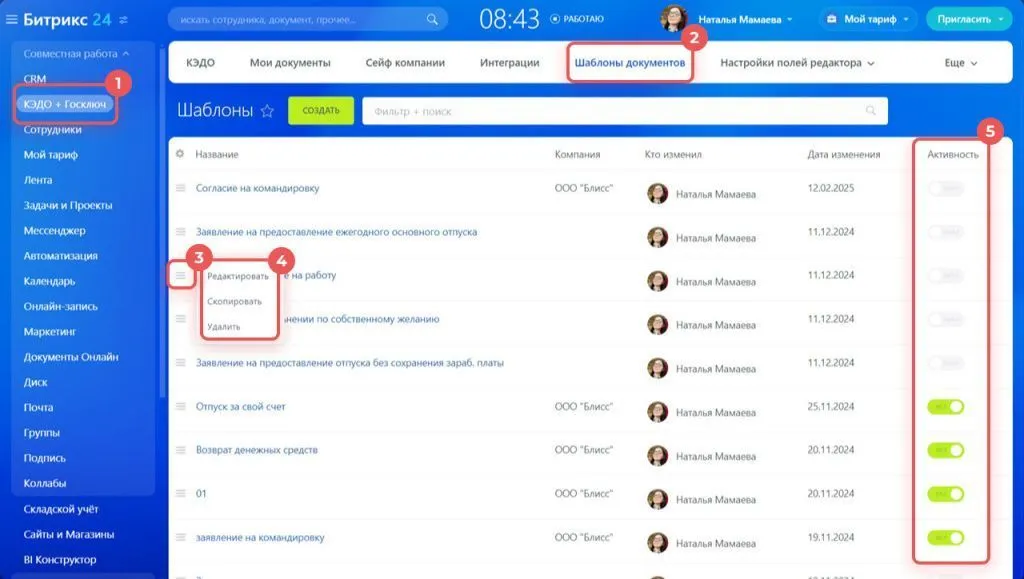Click the gear icon in table header
This screenshot has width=1024, height=579.
click(x=180, y=154)
